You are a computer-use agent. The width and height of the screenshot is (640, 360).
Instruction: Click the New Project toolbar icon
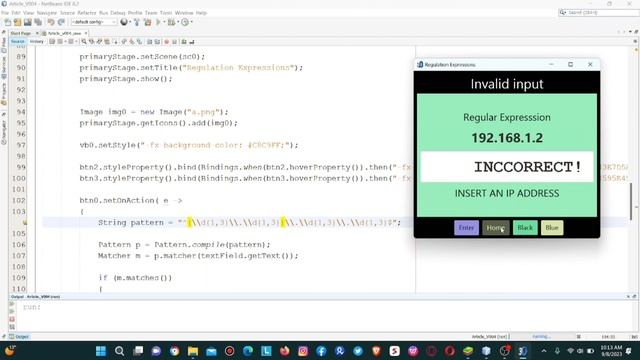(18, 22)
